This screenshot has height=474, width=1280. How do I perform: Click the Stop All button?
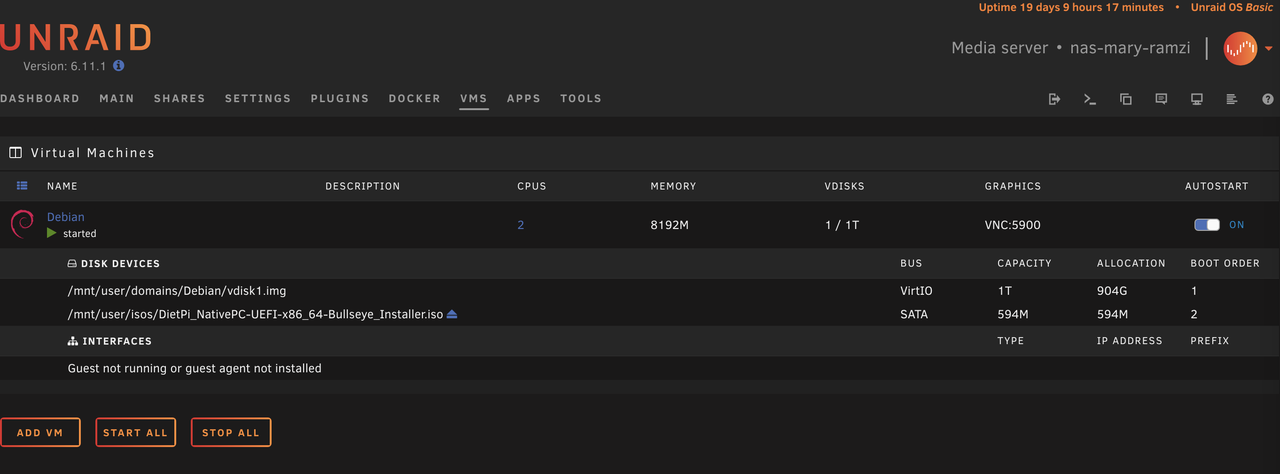[231, 433]
